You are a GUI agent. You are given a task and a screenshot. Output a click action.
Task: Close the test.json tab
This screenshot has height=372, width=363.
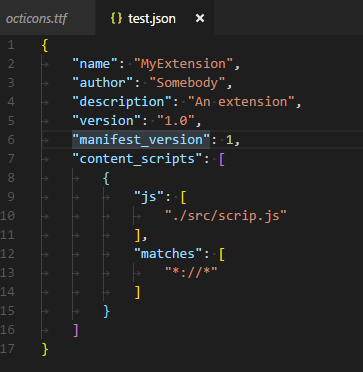(200, 18)
